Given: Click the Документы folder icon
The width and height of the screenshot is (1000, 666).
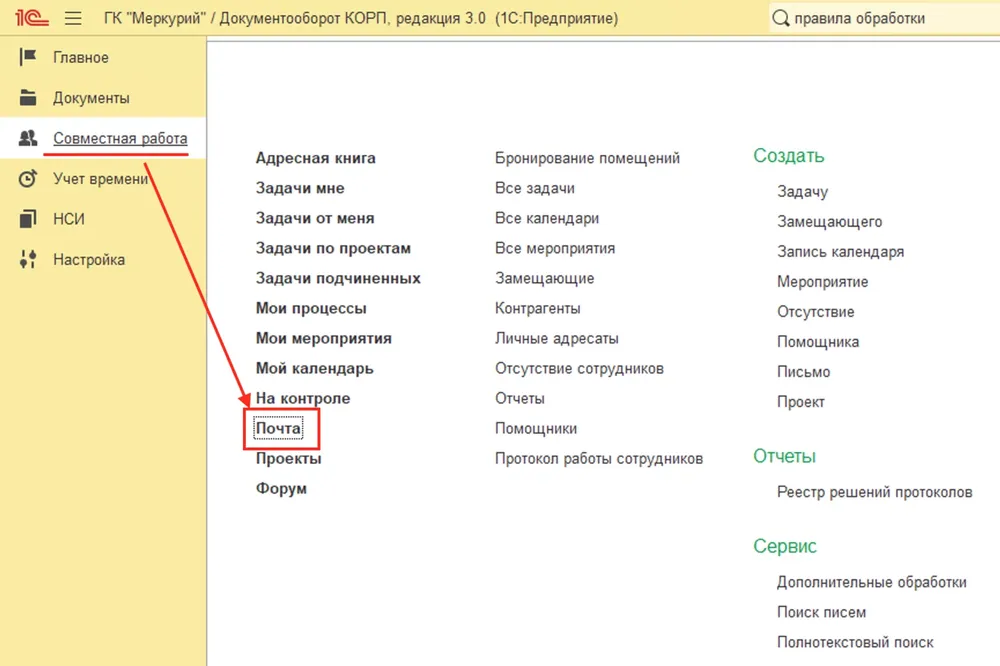Looking at the screenshot, I should (28, 98).
